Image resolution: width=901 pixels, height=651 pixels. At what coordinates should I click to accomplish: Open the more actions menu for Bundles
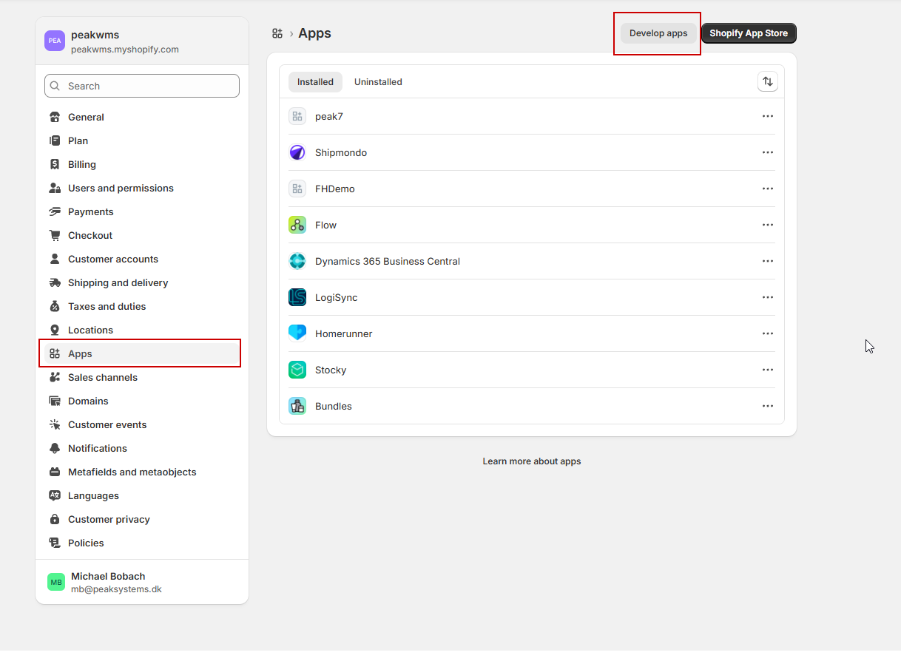pos(768,406)
